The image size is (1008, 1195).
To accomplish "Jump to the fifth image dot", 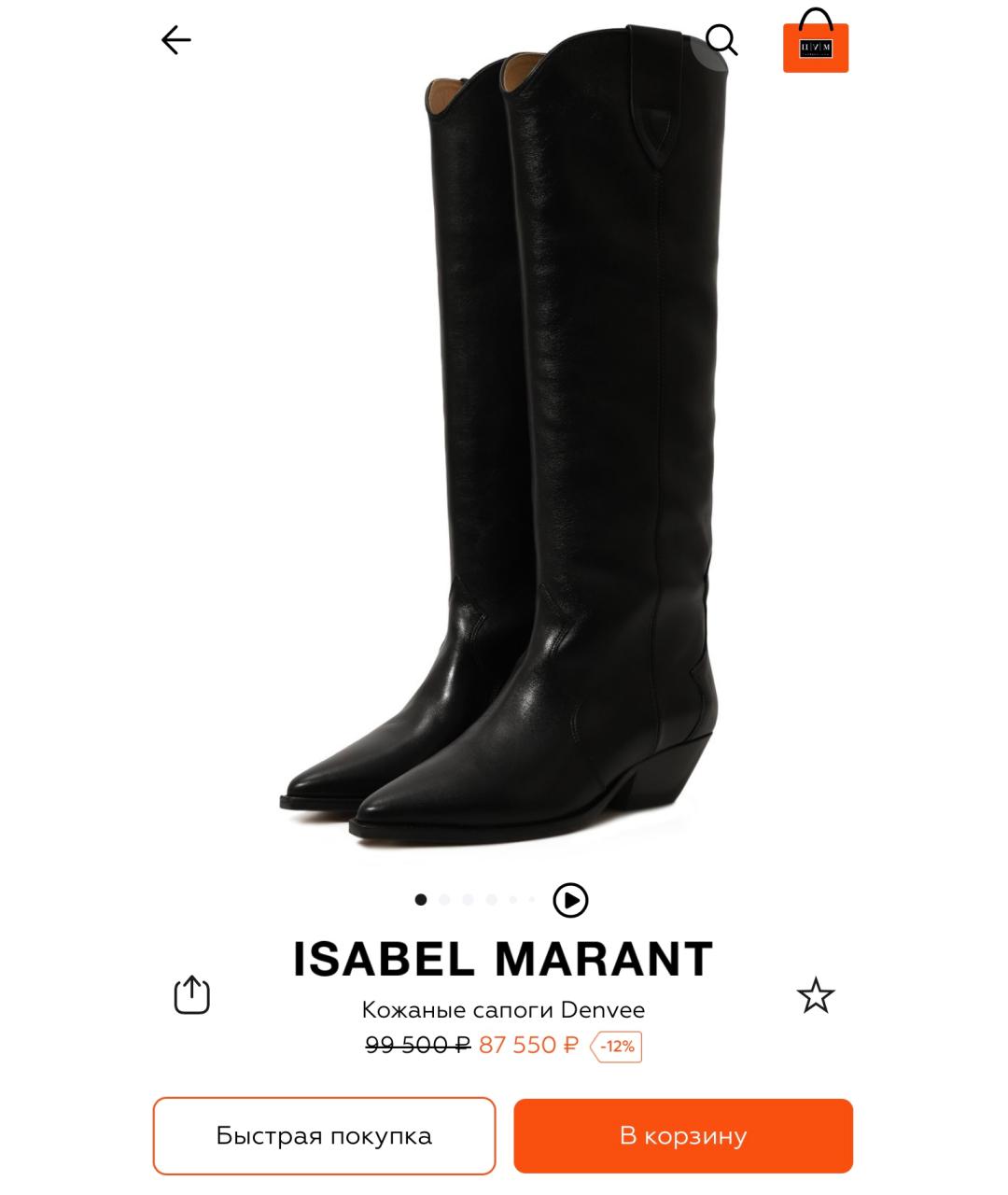I will point(512,900).
